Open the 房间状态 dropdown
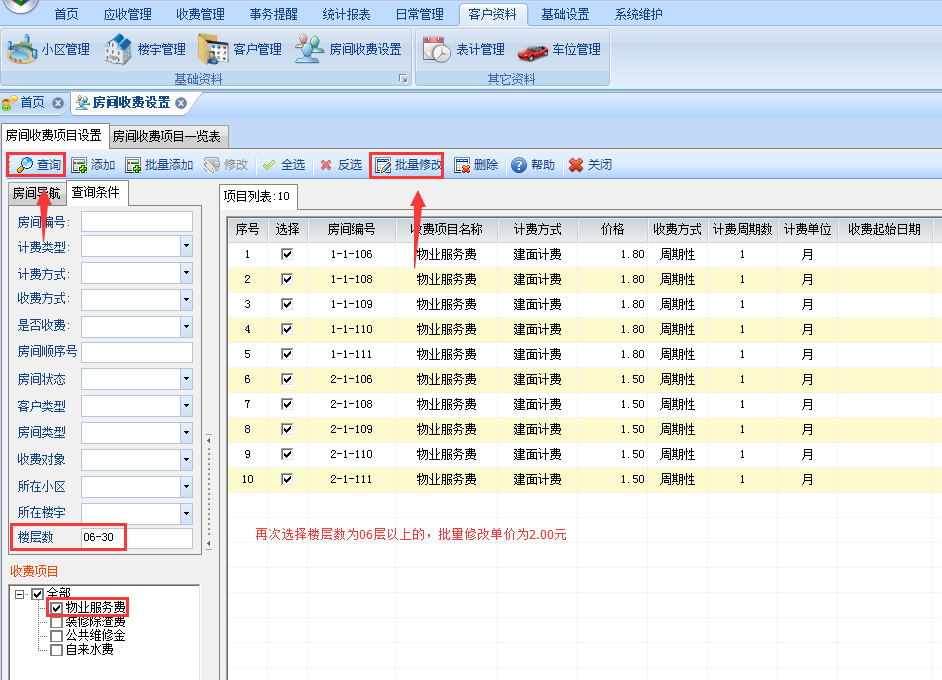This screenshot has height=680, width=942. click(x=186, y=379)
